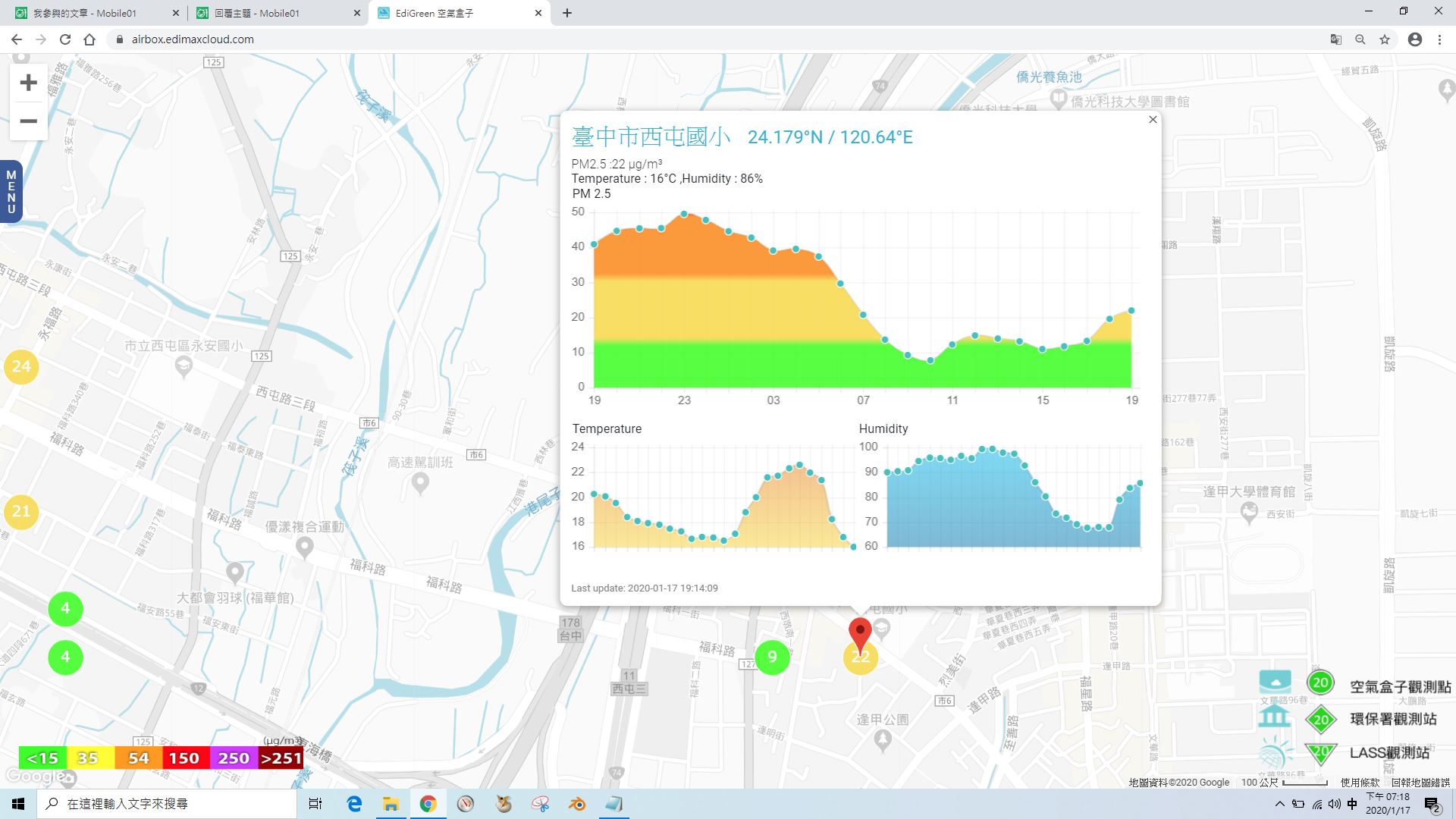Click the globe layer icon in legend
Viewport: 1456px width, 819px height.
1275,752
